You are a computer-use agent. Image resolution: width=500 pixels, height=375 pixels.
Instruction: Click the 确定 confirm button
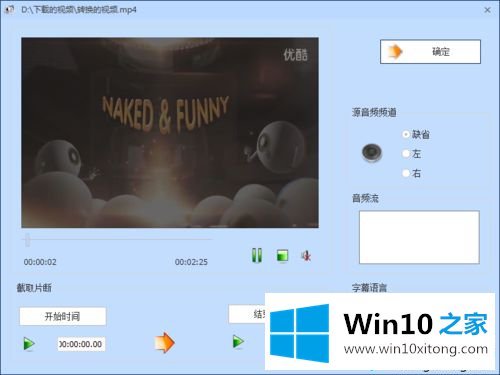coord(430,52)
